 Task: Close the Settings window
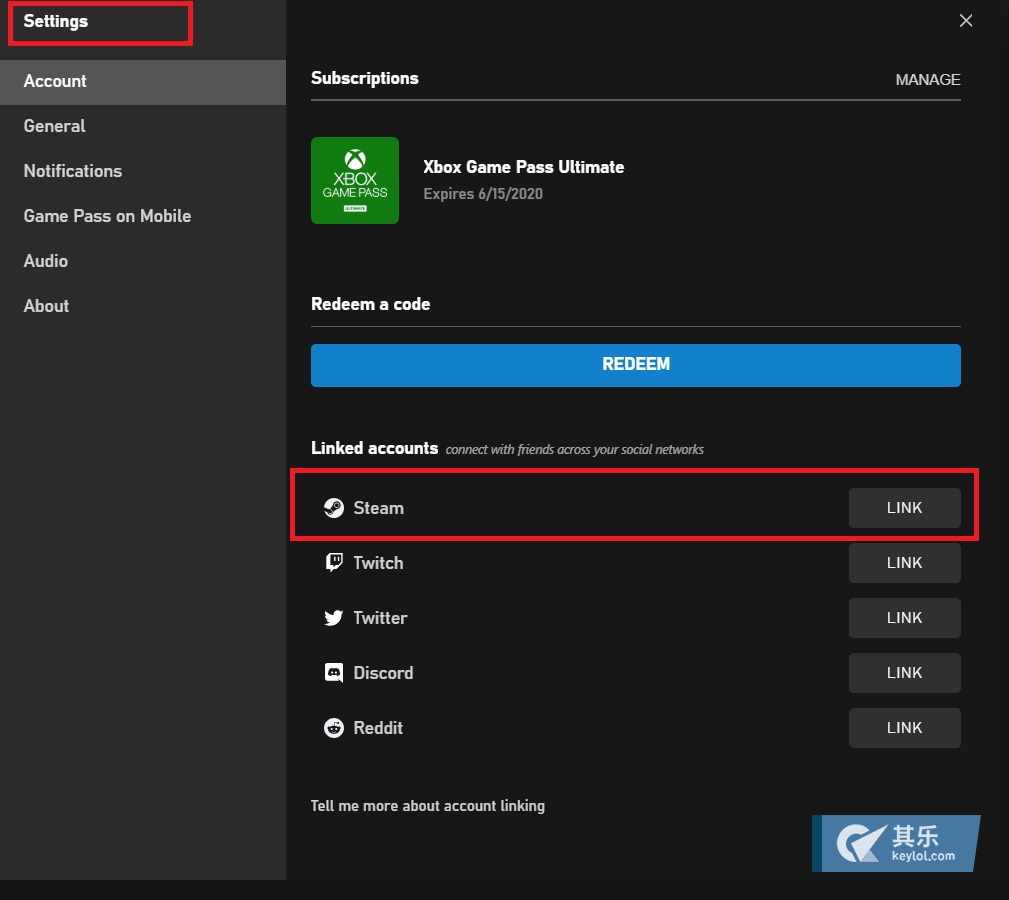point(965,20)
